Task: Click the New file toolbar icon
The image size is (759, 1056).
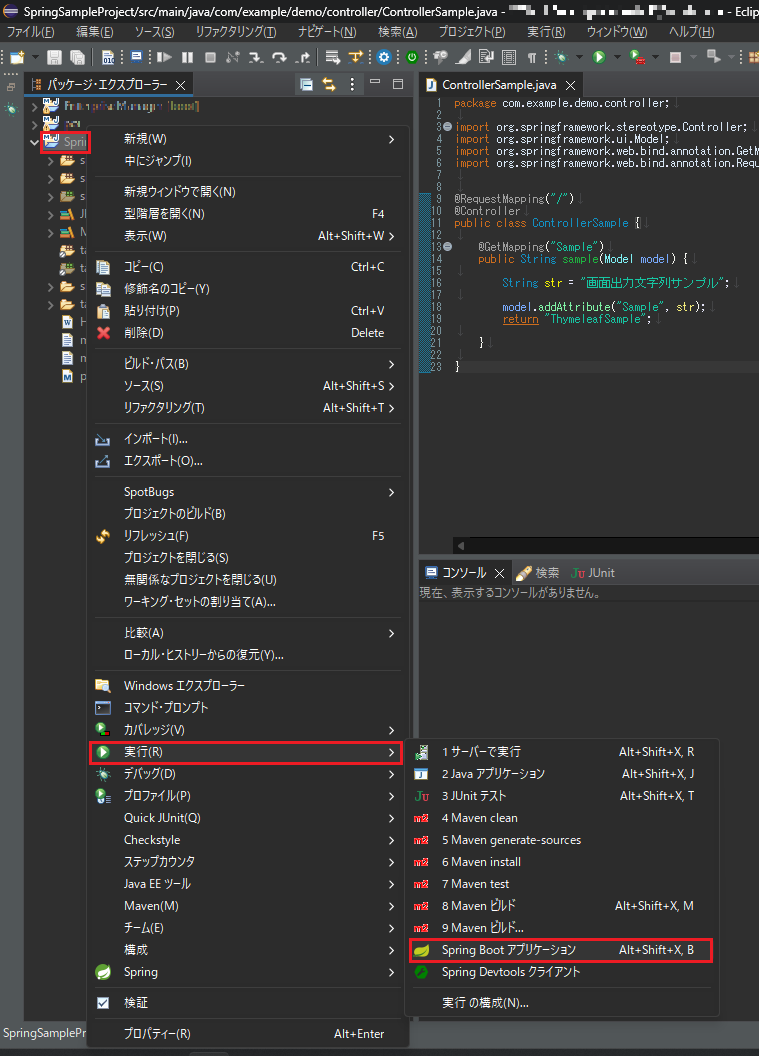Action: 17,57
